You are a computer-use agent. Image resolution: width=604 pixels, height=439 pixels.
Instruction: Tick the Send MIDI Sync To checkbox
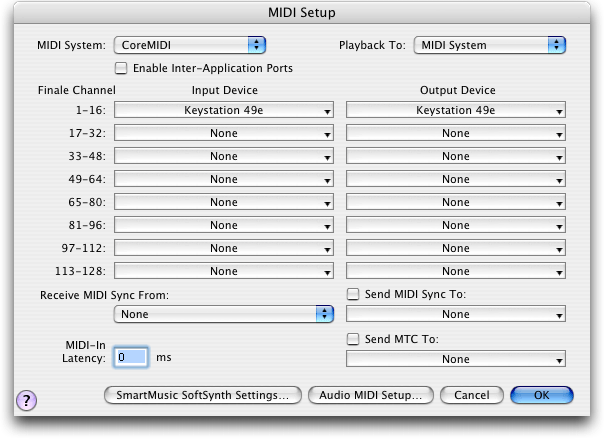click(x=353, y=294)
